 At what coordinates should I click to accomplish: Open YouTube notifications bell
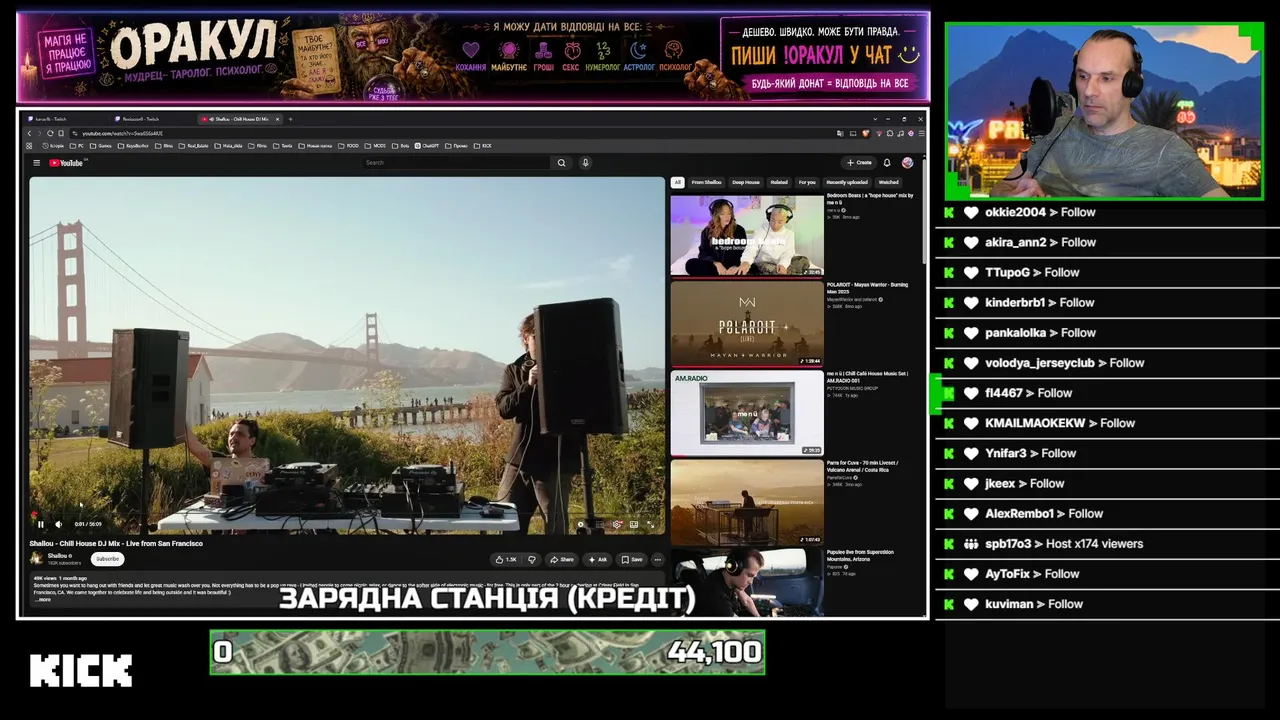[x=887, y=163]
